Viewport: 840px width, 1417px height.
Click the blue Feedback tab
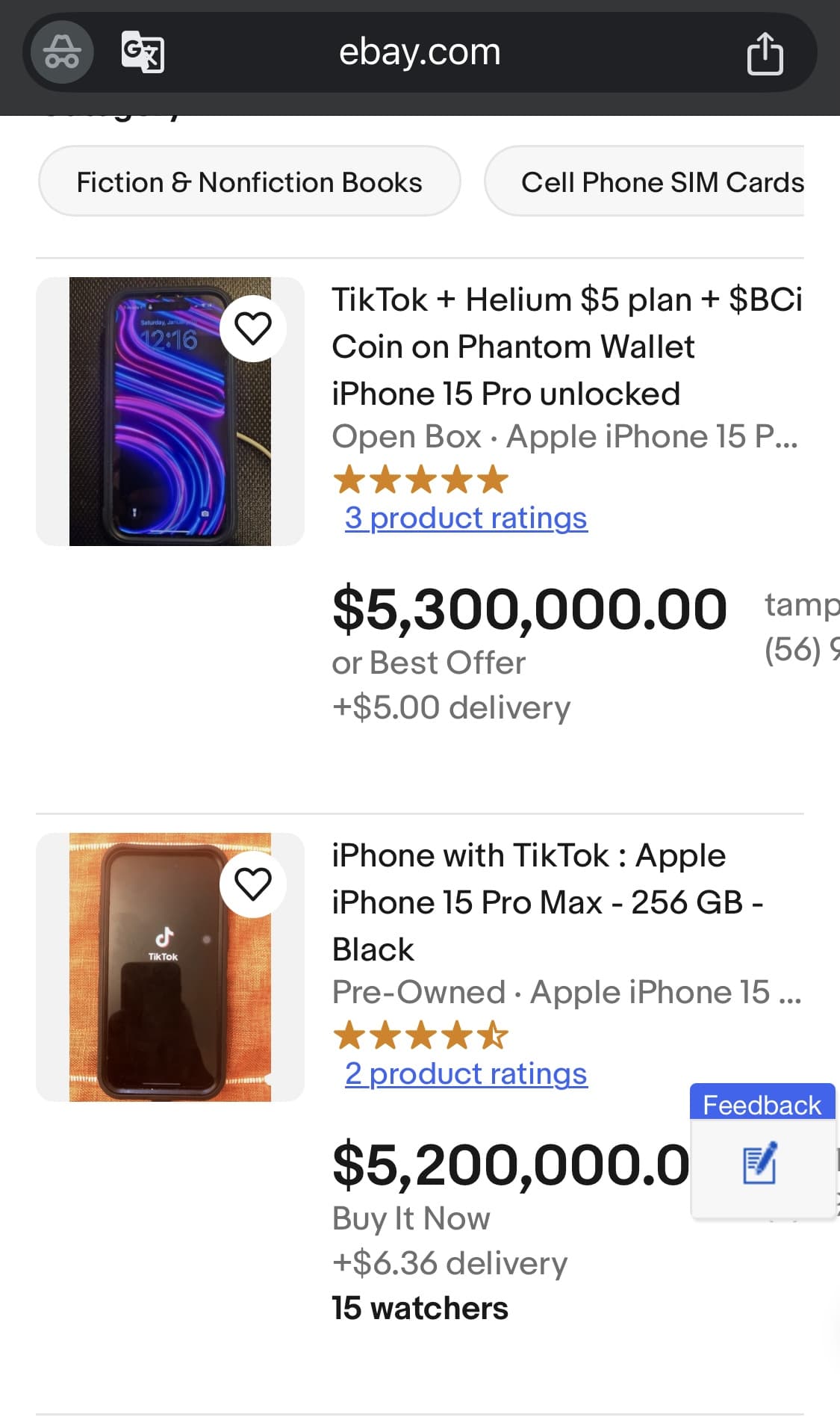(x=762, y=1104)
